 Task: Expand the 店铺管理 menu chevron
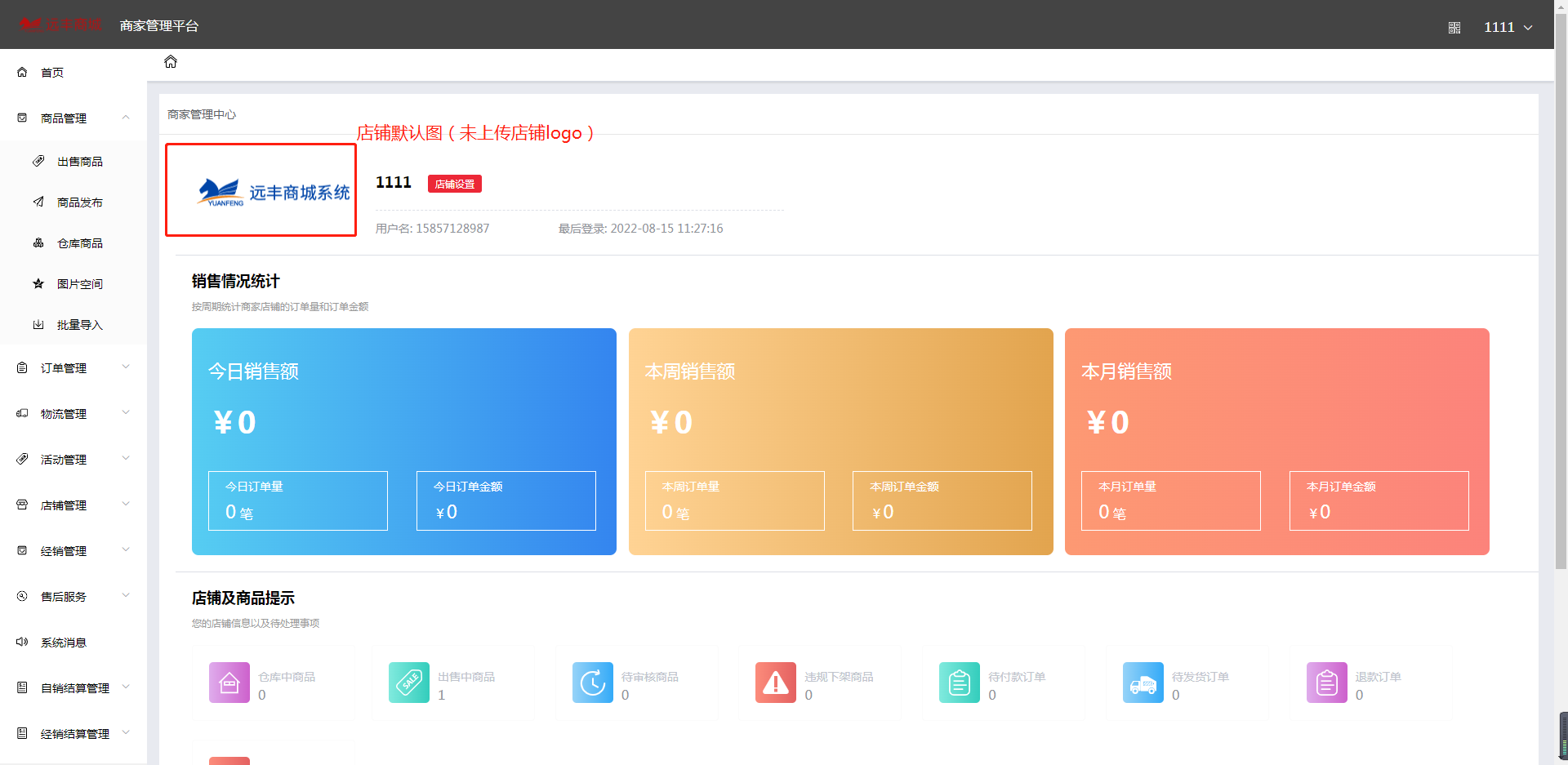point(126,505)
